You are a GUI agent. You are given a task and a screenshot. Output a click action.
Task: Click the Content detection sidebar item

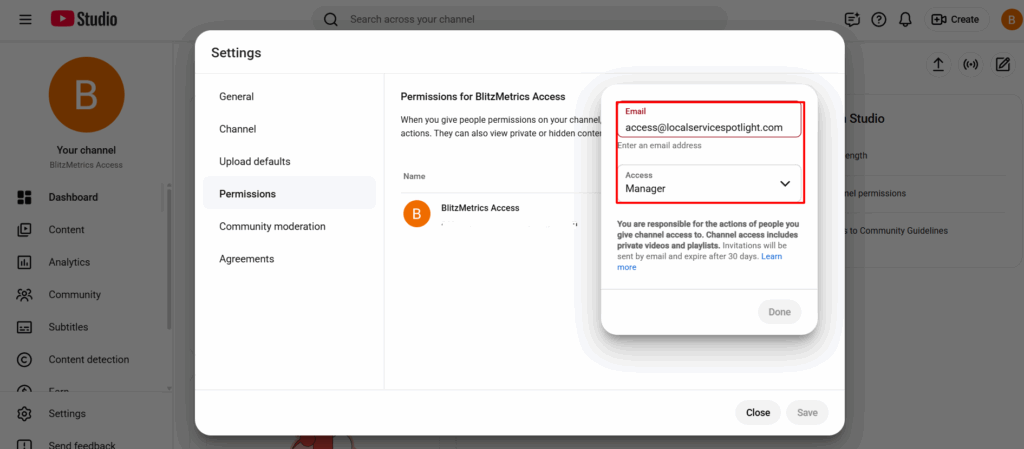(88, 359)
